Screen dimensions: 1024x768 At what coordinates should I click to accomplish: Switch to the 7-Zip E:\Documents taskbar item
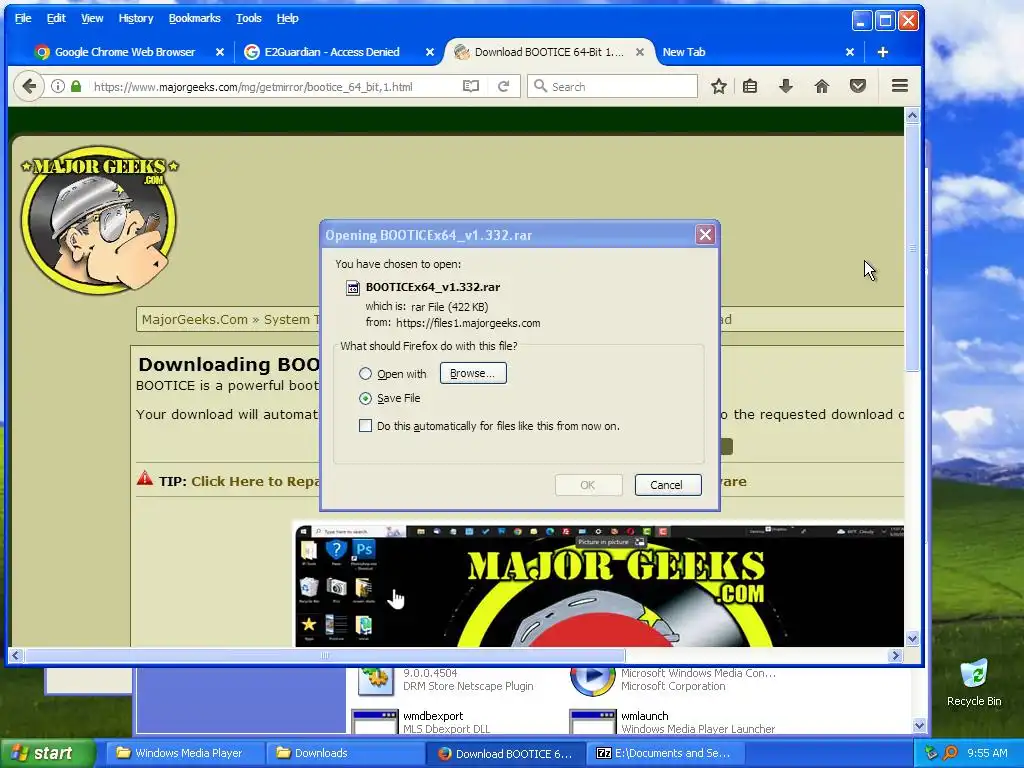(664, 754)
